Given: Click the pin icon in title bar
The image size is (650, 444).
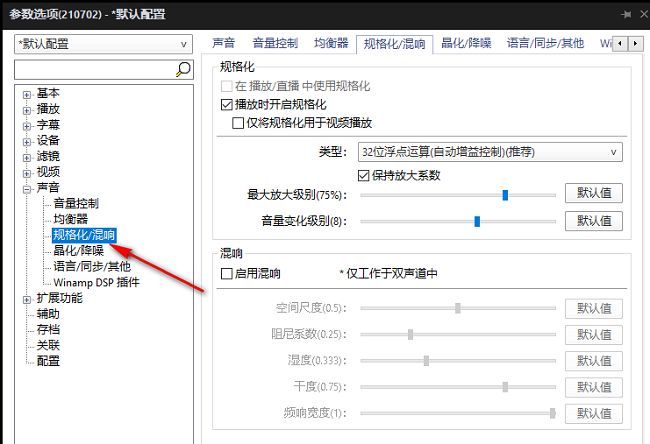Looking at the screenshot, I should 626,14.
